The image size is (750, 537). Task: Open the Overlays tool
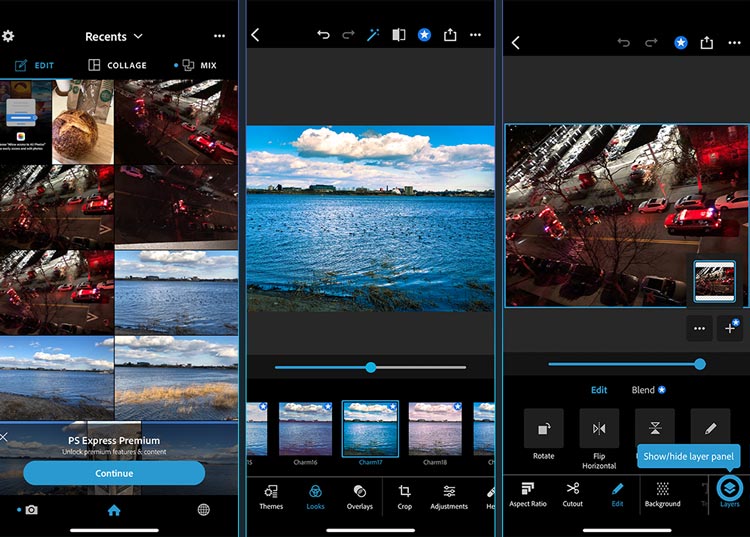coord(360,497)
